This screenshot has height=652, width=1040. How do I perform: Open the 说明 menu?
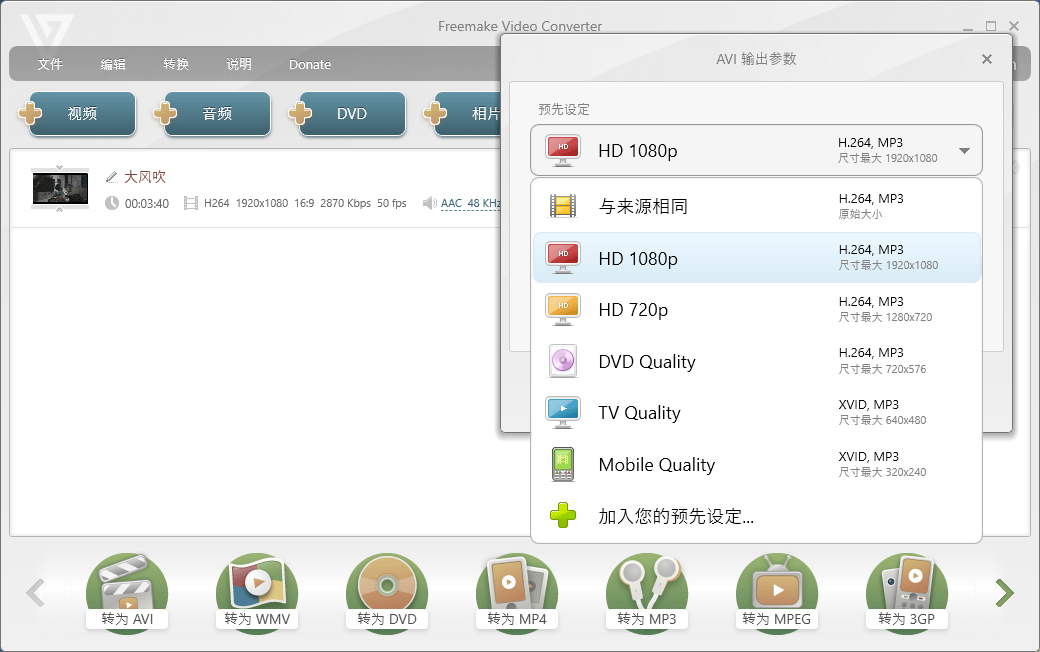tap(239, 64)
